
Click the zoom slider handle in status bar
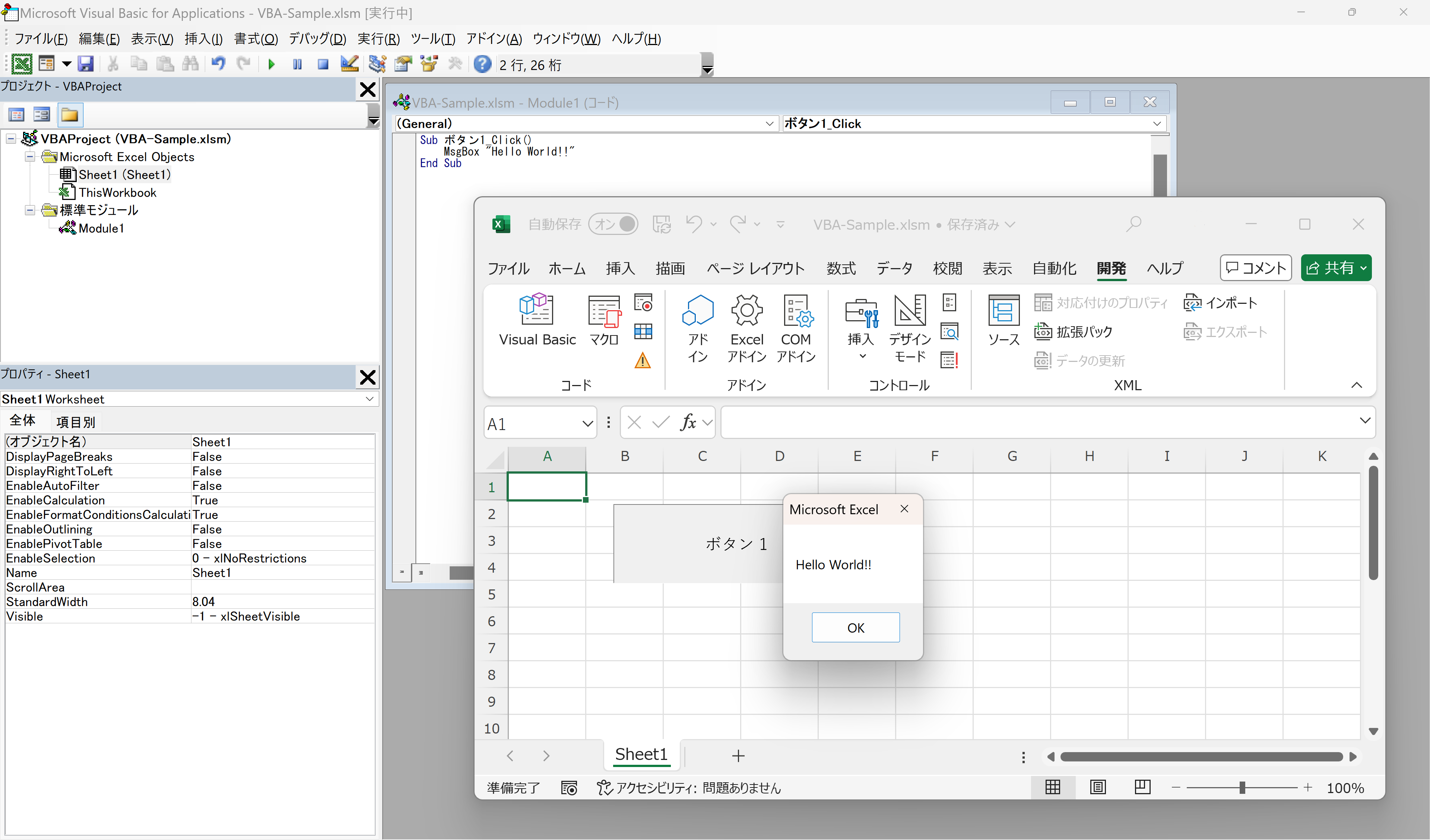coord(1242,787)
